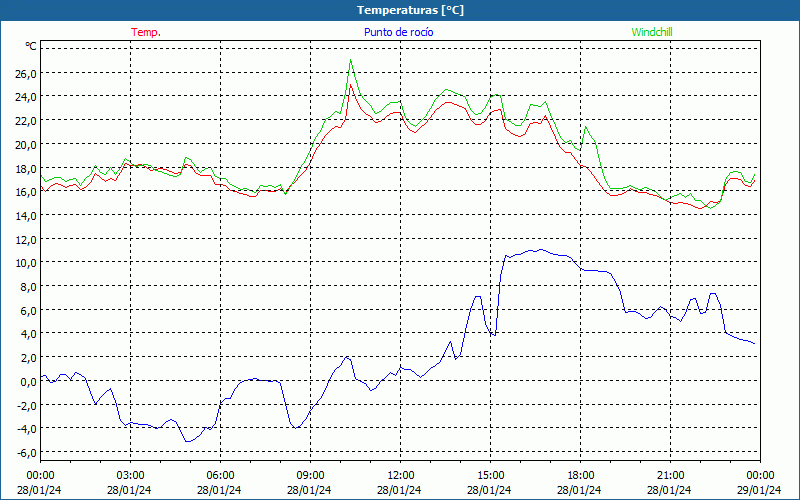800x500 pixels.
Task: Select the red 'Temp.' legend label
Action: [146, 32]
